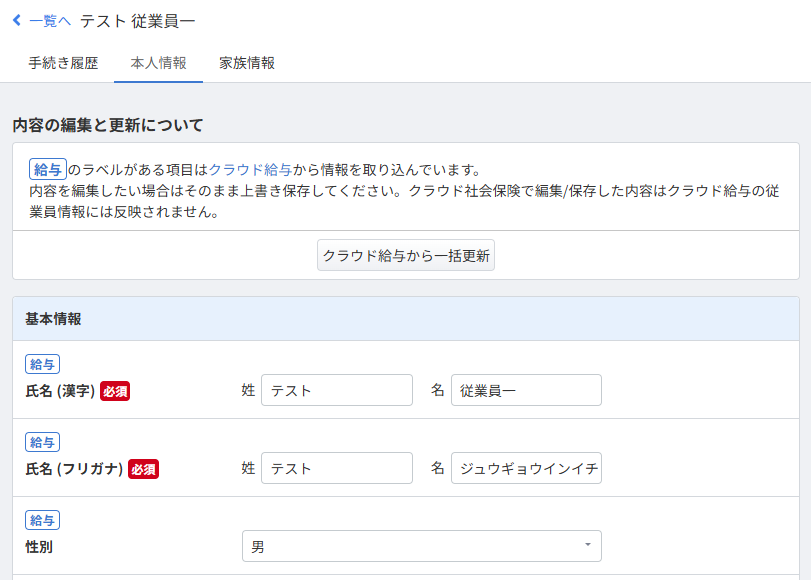Focus the furigana 姓 input field

pos(337,468)
